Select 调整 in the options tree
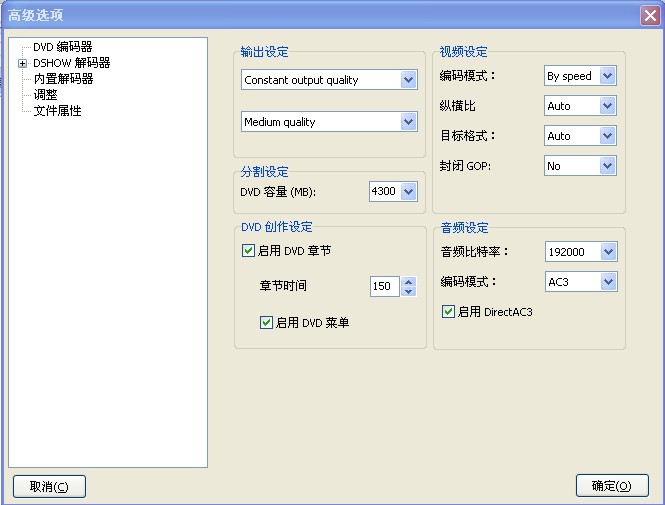The image size is (665, 505). click(x=45, y=95)
